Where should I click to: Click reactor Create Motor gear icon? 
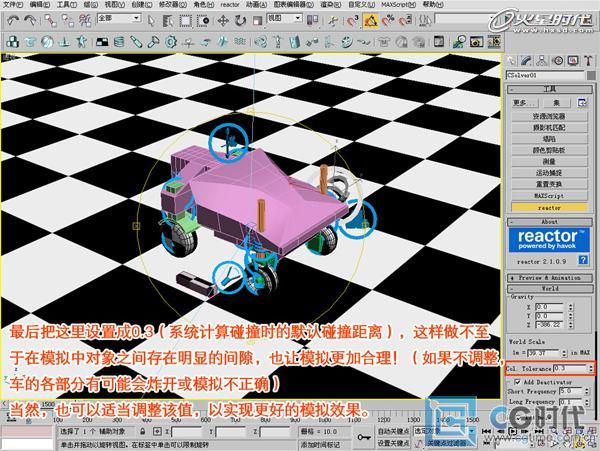[x=171, y=42]
